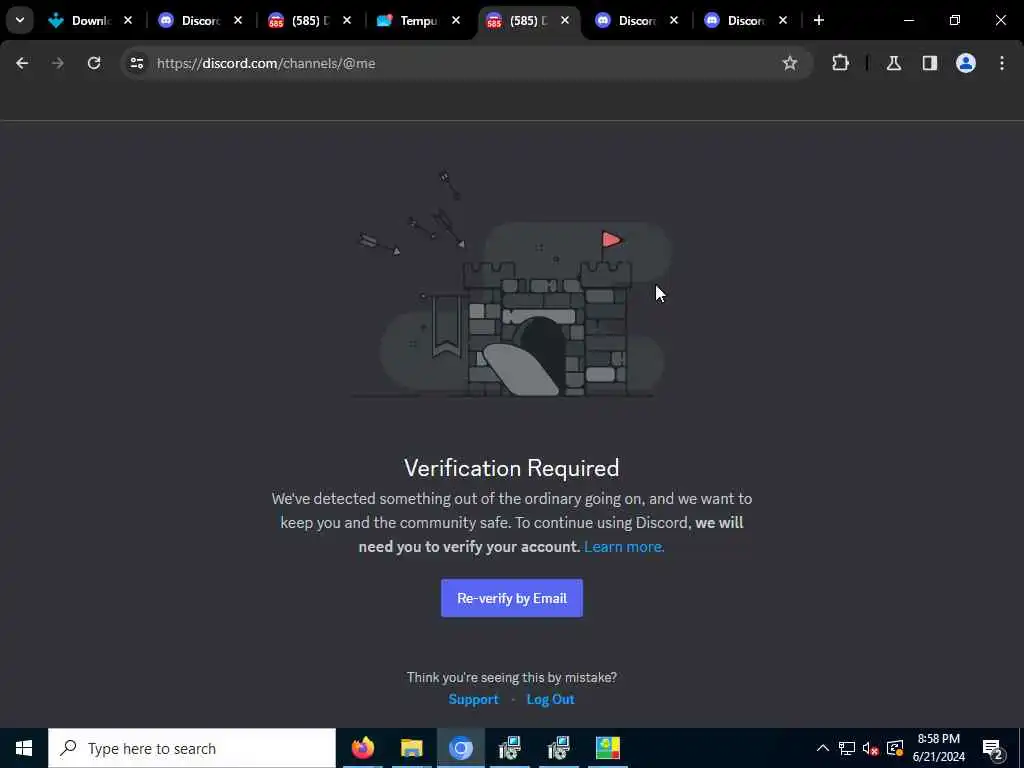1024x768 pixels.
Task: Open the Extensions puzzle icon
Action: 840,63
